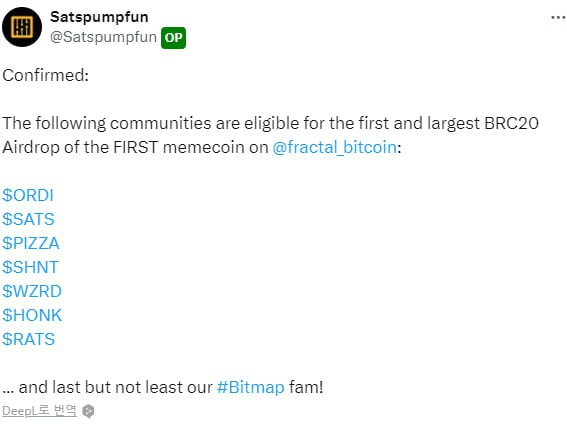Click the sentence starting "The following communities"
The width and height of the screenshot is (567, 424).
click(x=270, y=123)
